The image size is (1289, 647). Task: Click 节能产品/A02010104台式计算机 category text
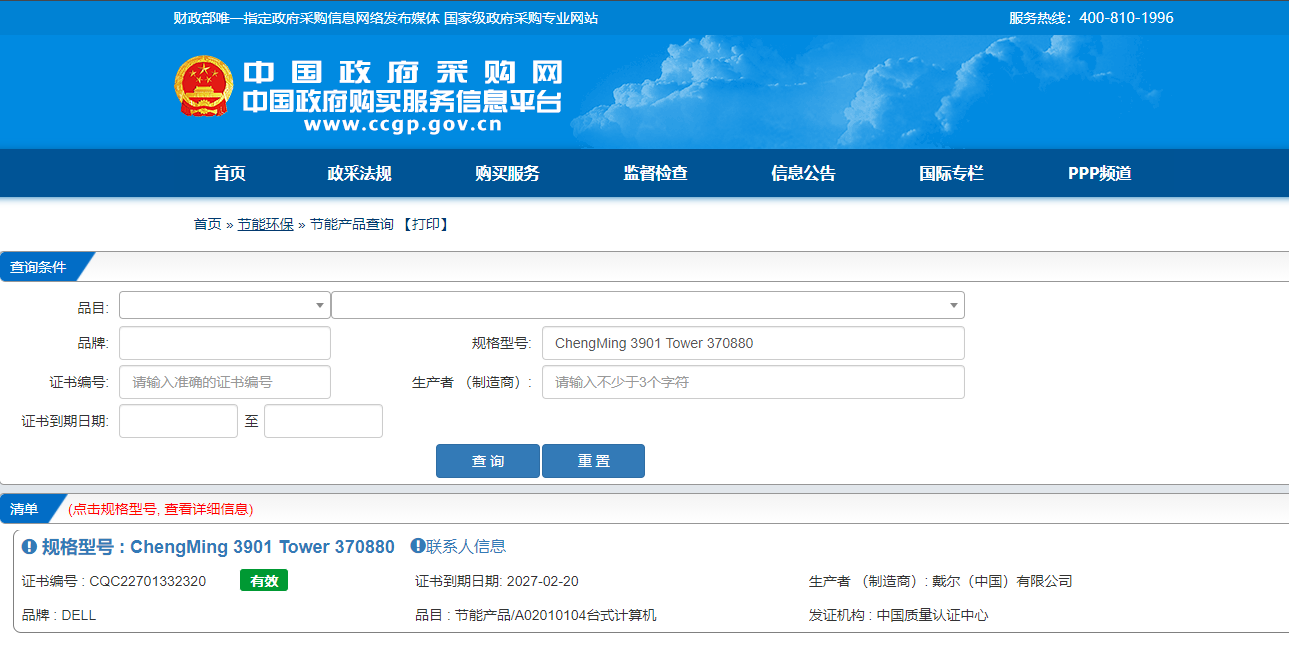[x=555, y=615]
